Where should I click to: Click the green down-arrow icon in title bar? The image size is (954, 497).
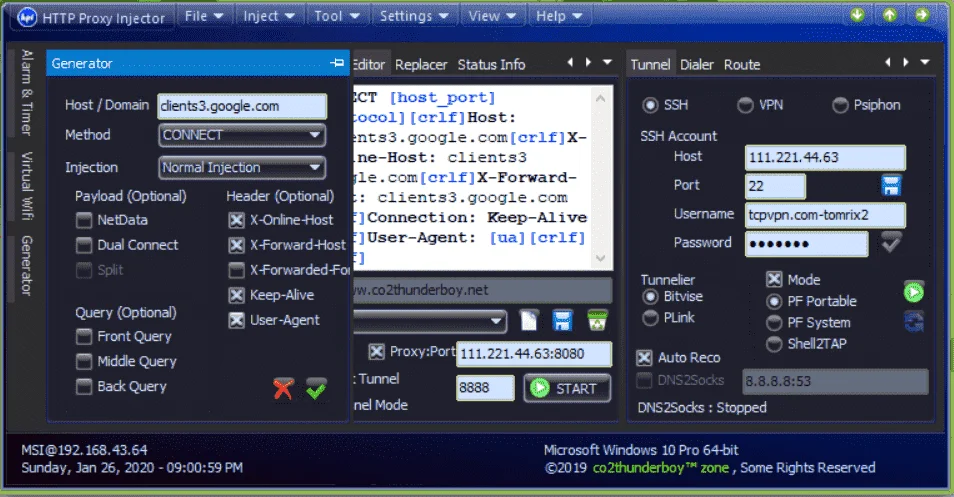coord(857,15)
